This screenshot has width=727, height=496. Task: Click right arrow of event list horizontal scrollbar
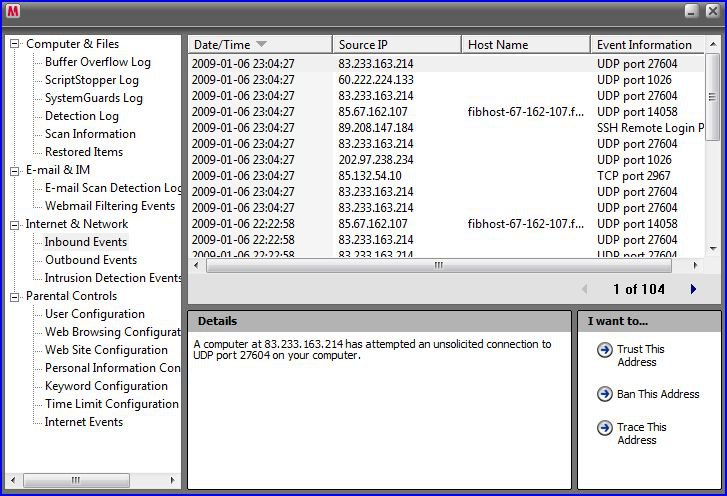pos(695,266)
